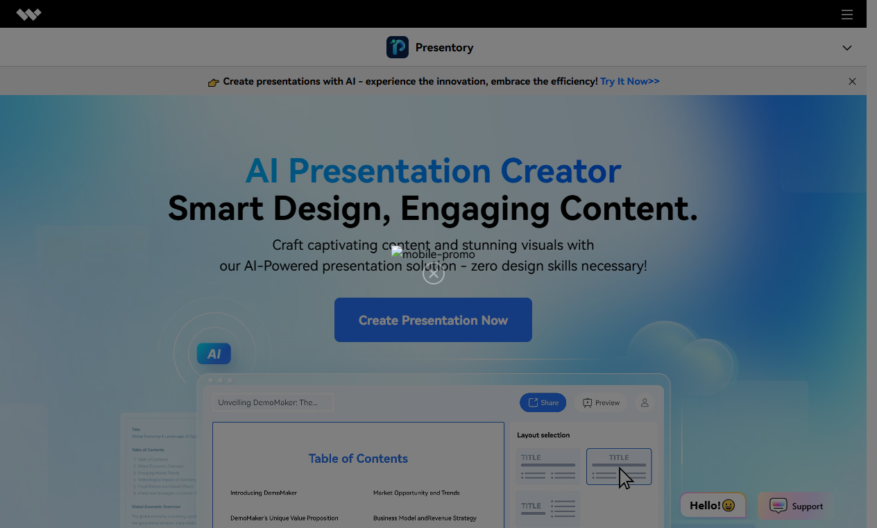Screen dimensions: 877x528
Task: Click the Preview button in mockup
Action: pos(601,402)
